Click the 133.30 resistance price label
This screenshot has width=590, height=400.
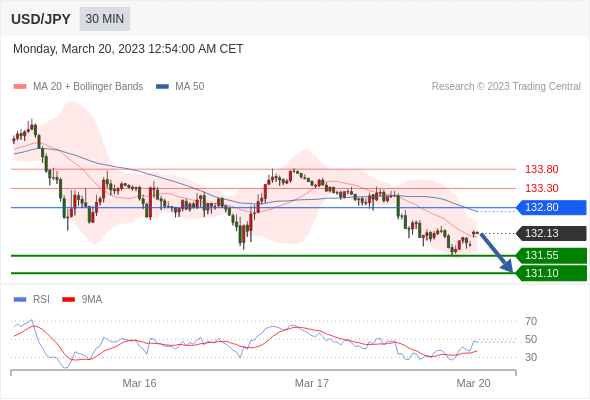coord(541,188)
